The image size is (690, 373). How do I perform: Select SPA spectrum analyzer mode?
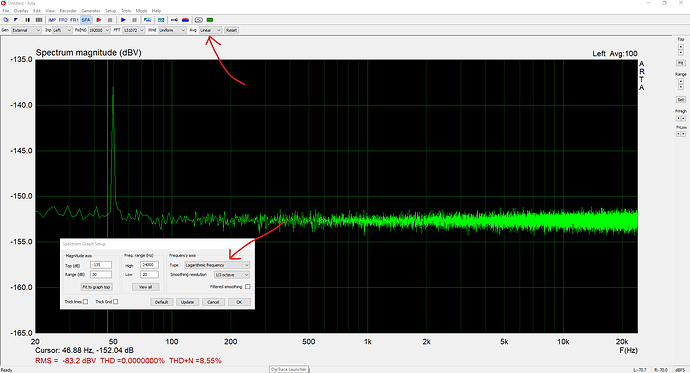coord(86,20)
